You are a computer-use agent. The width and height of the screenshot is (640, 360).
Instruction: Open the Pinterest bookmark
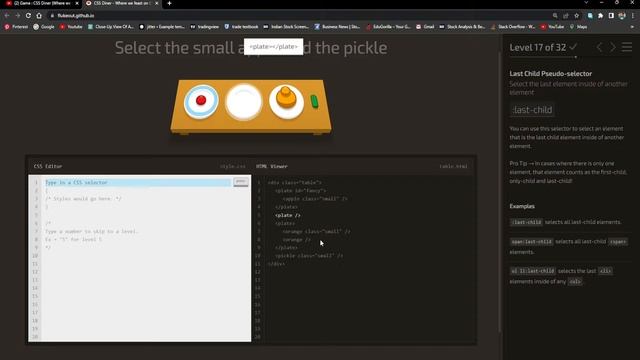pyautogui.click(x=16, y=27)
